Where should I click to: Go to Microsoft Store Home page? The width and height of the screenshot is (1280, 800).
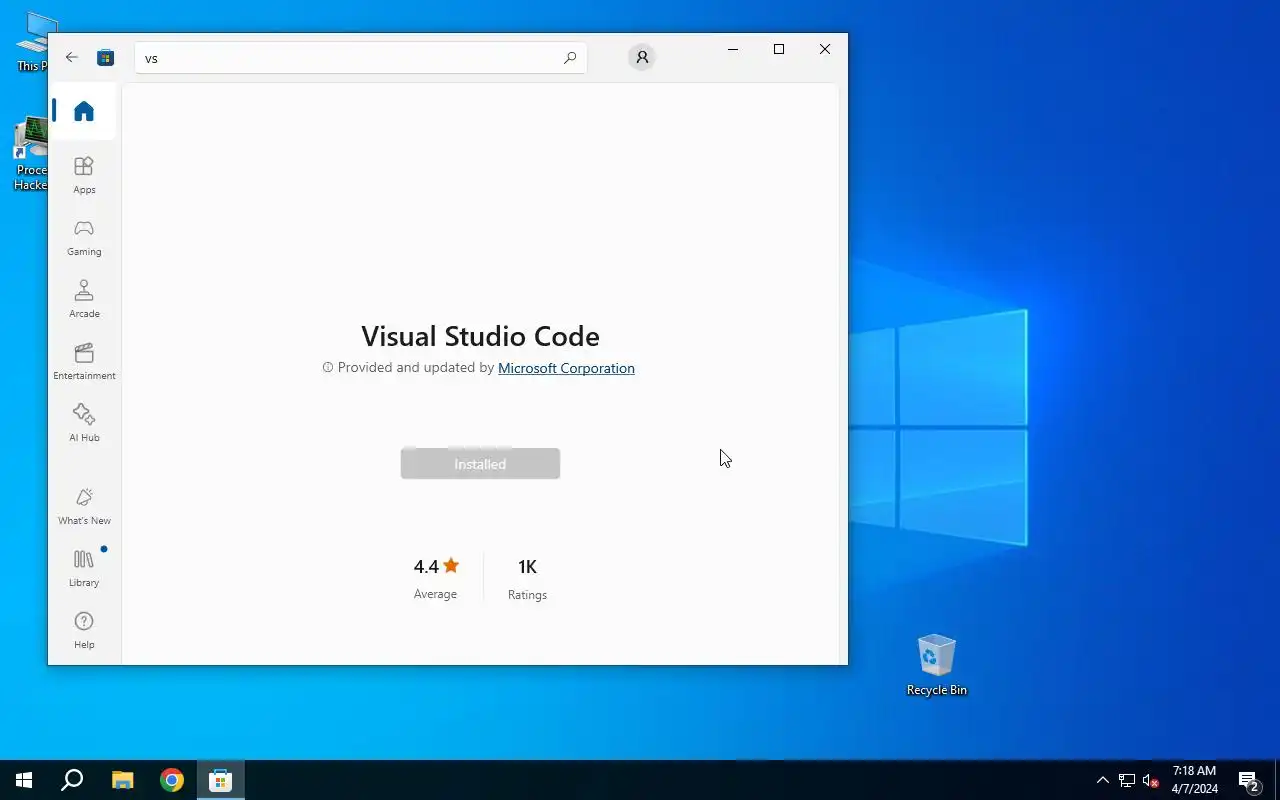click(x=84, y=111)
